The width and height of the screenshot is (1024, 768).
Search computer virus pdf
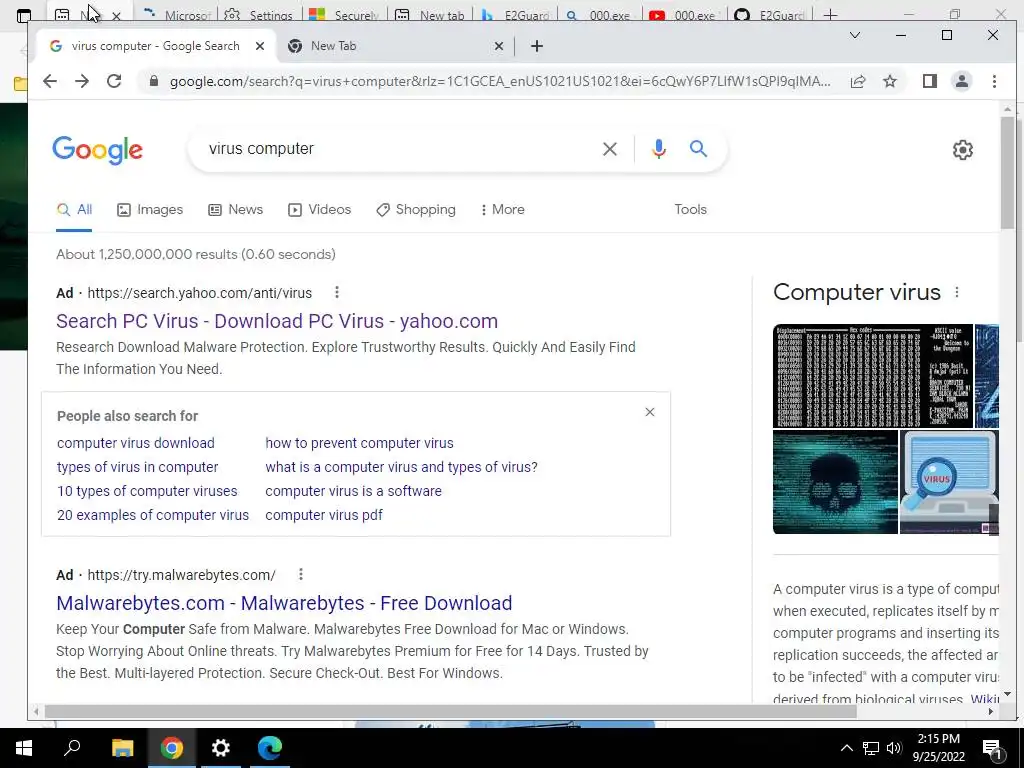pos(324,515)
